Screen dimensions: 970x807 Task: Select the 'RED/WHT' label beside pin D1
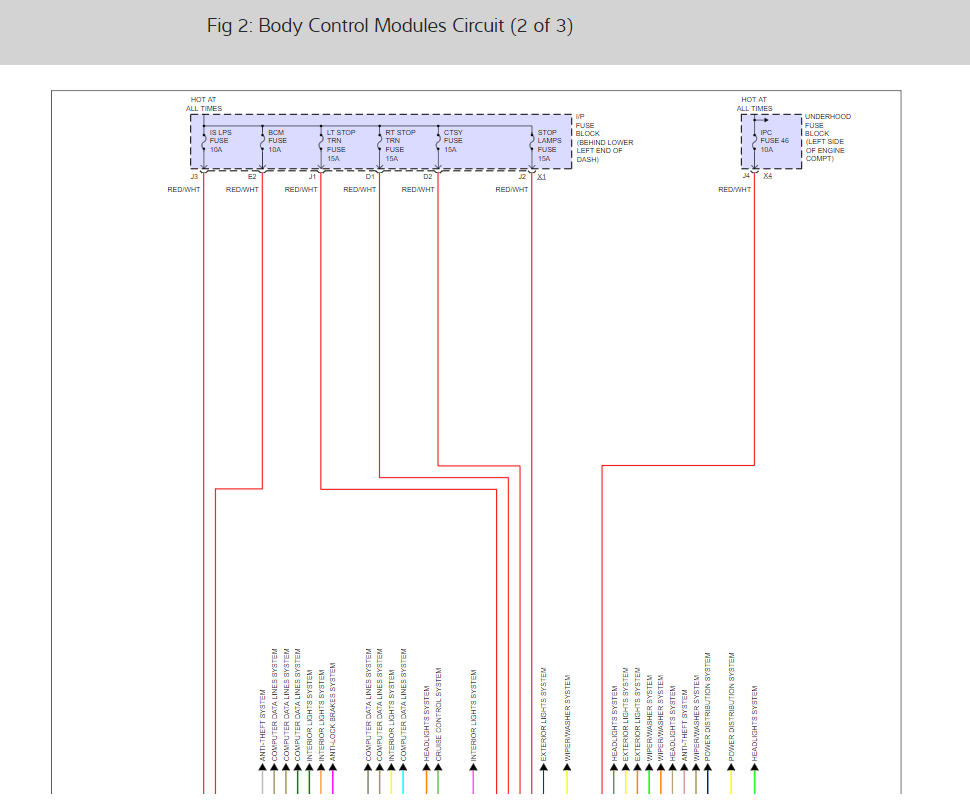point(359,190)
